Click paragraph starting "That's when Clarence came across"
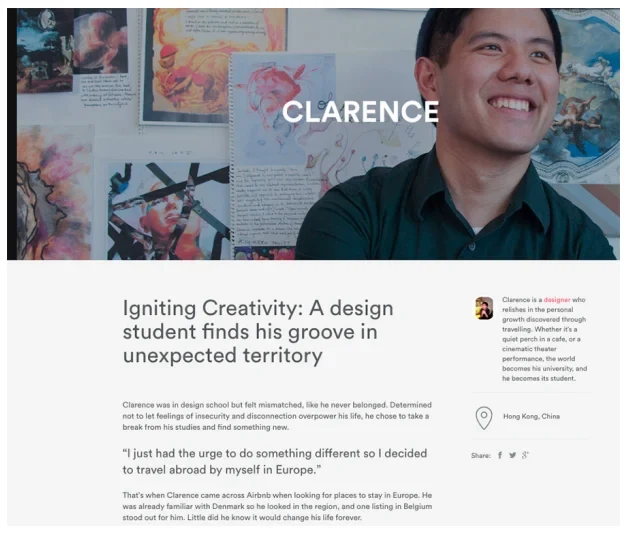 coord(277,506)
